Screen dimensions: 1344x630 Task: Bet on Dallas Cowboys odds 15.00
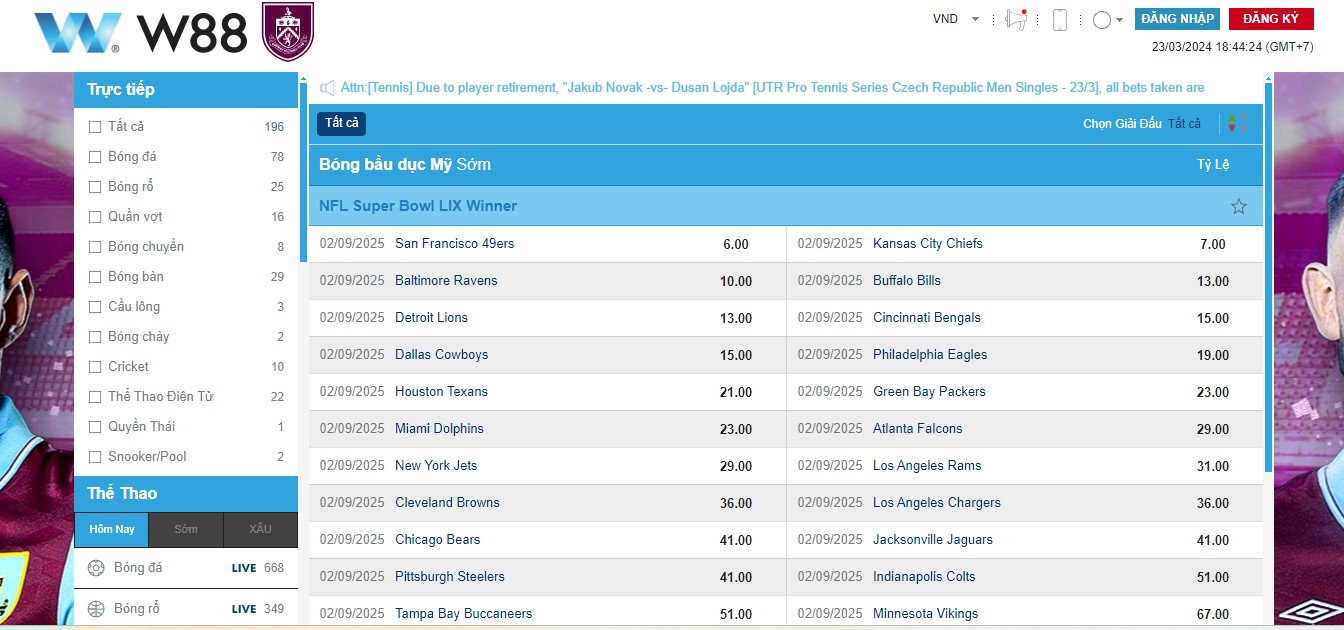point(736,355)
